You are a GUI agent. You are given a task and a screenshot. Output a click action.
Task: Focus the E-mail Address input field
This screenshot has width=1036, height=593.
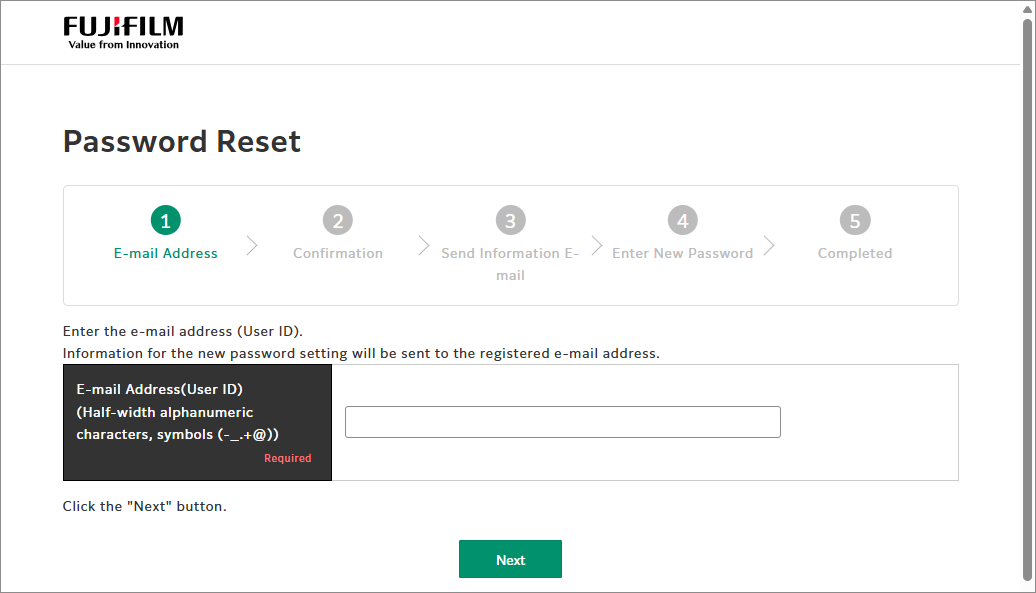tap(563, 422)
